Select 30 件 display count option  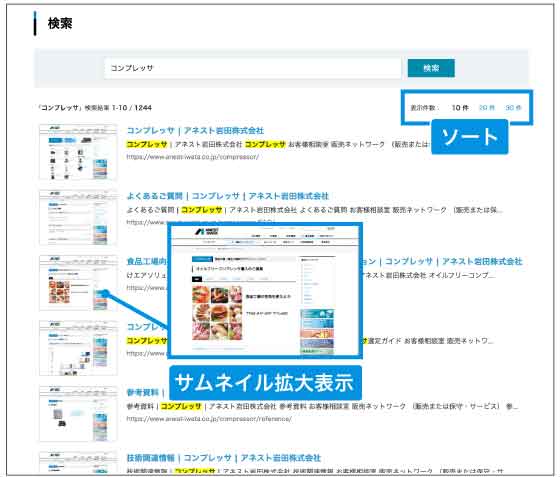[513, 107]
